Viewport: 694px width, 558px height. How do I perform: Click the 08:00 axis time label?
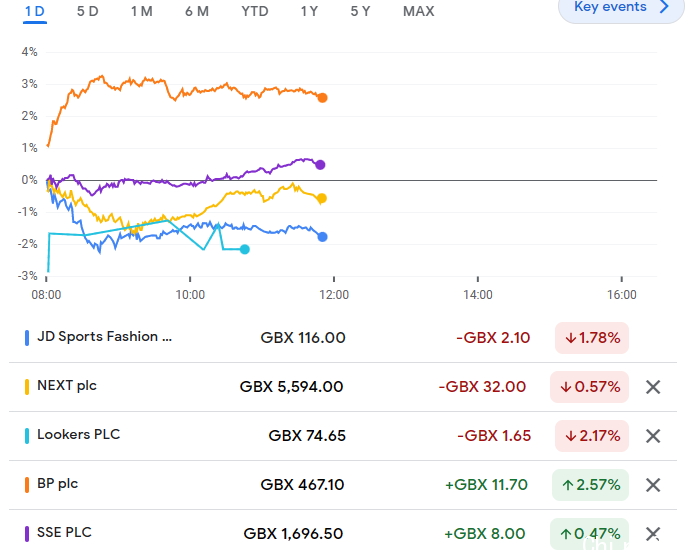[46, 295]
